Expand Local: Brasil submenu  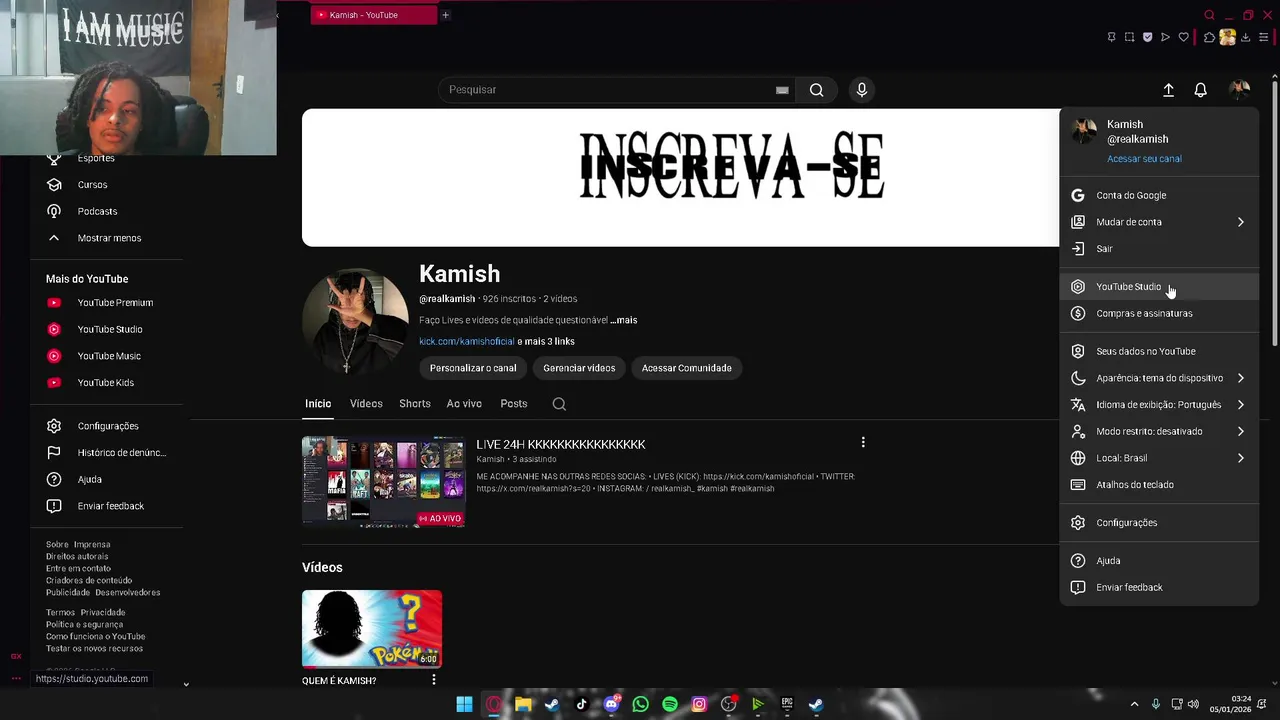coord(1240,458)
